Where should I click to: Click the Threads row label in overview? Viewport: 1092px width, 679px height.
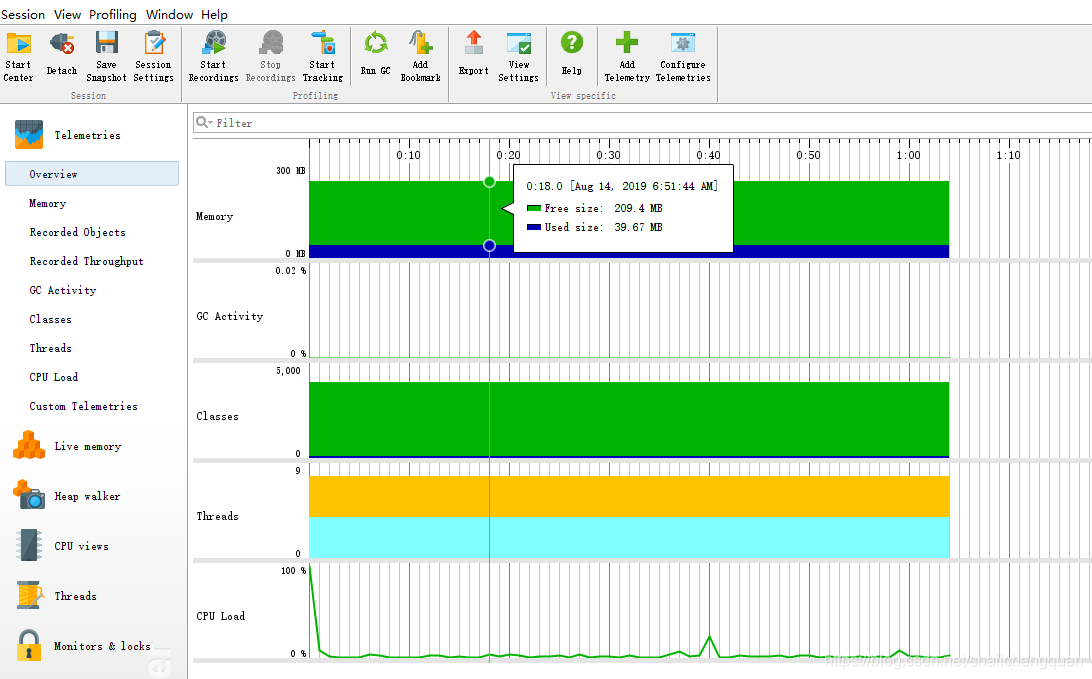[217, 516]
